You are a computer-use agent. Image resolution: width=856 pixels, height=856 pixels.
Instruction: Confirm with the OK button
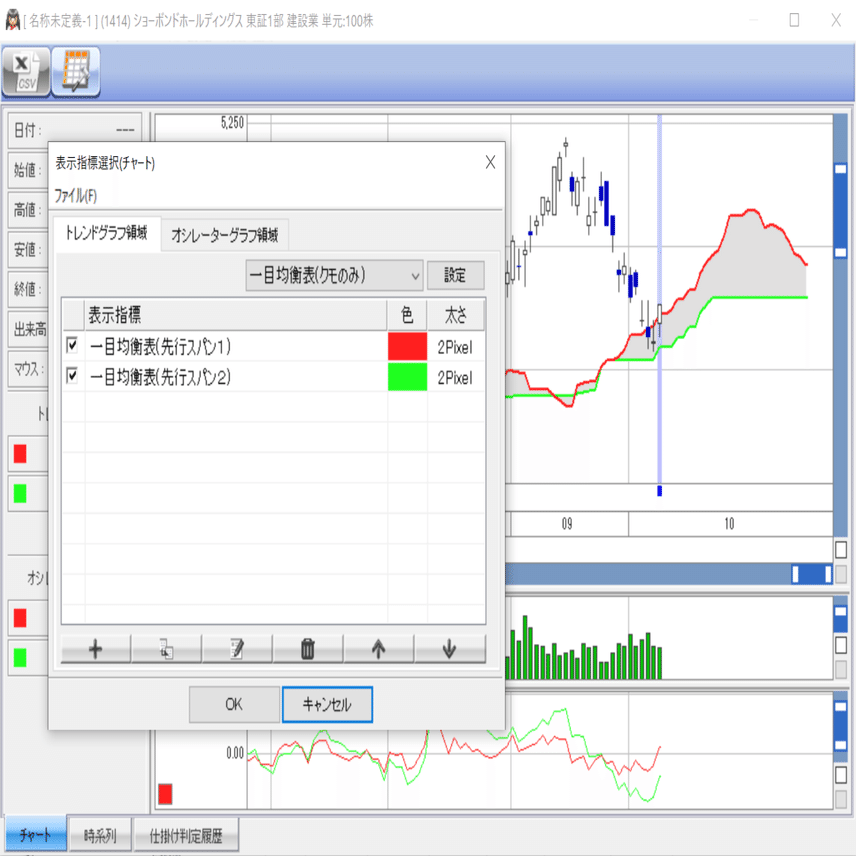[x=234, y=704]
